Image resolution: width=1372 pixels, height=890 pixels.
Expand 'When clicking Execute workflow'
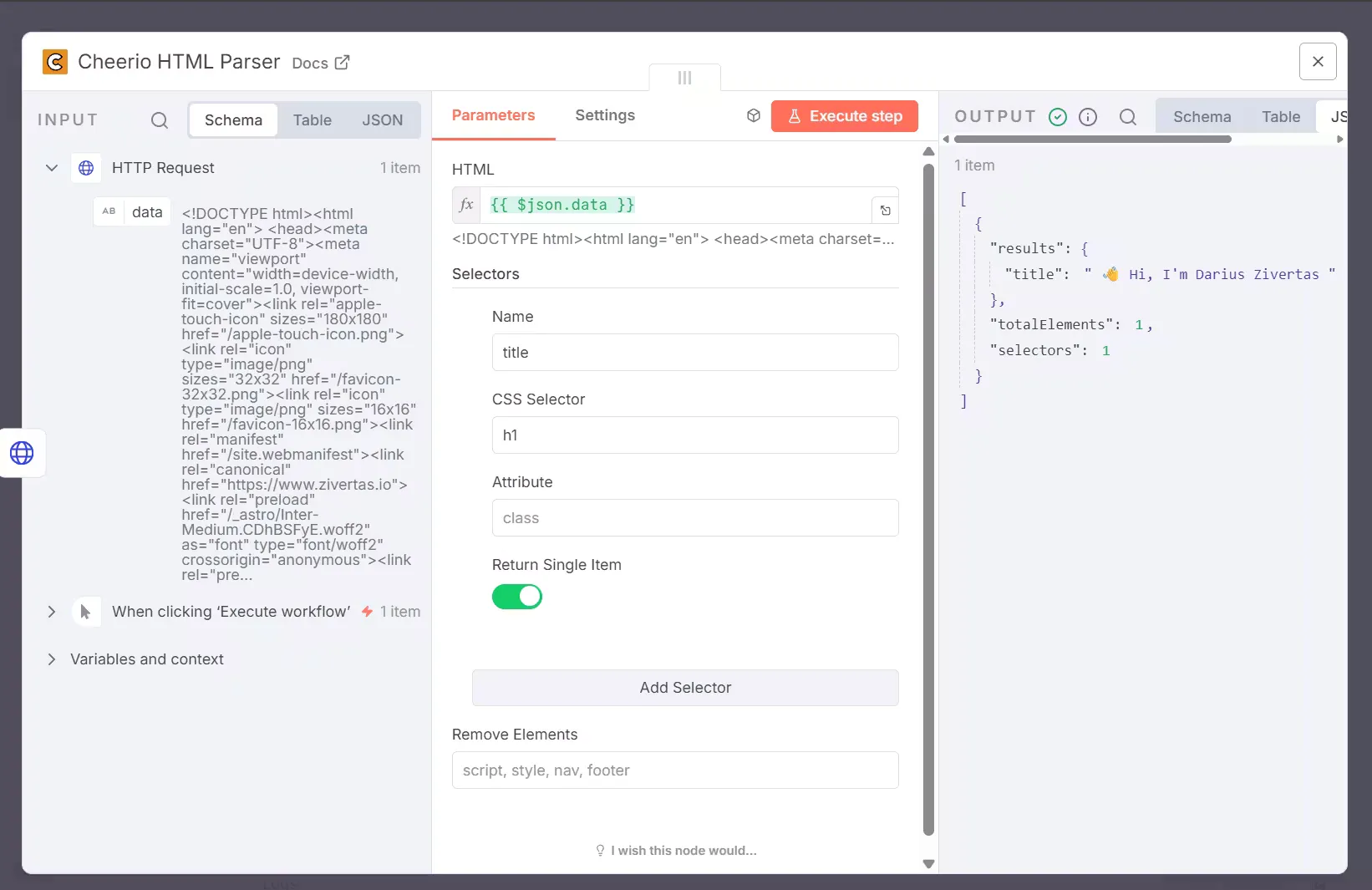pyautogui.click(x=51, y=611)
